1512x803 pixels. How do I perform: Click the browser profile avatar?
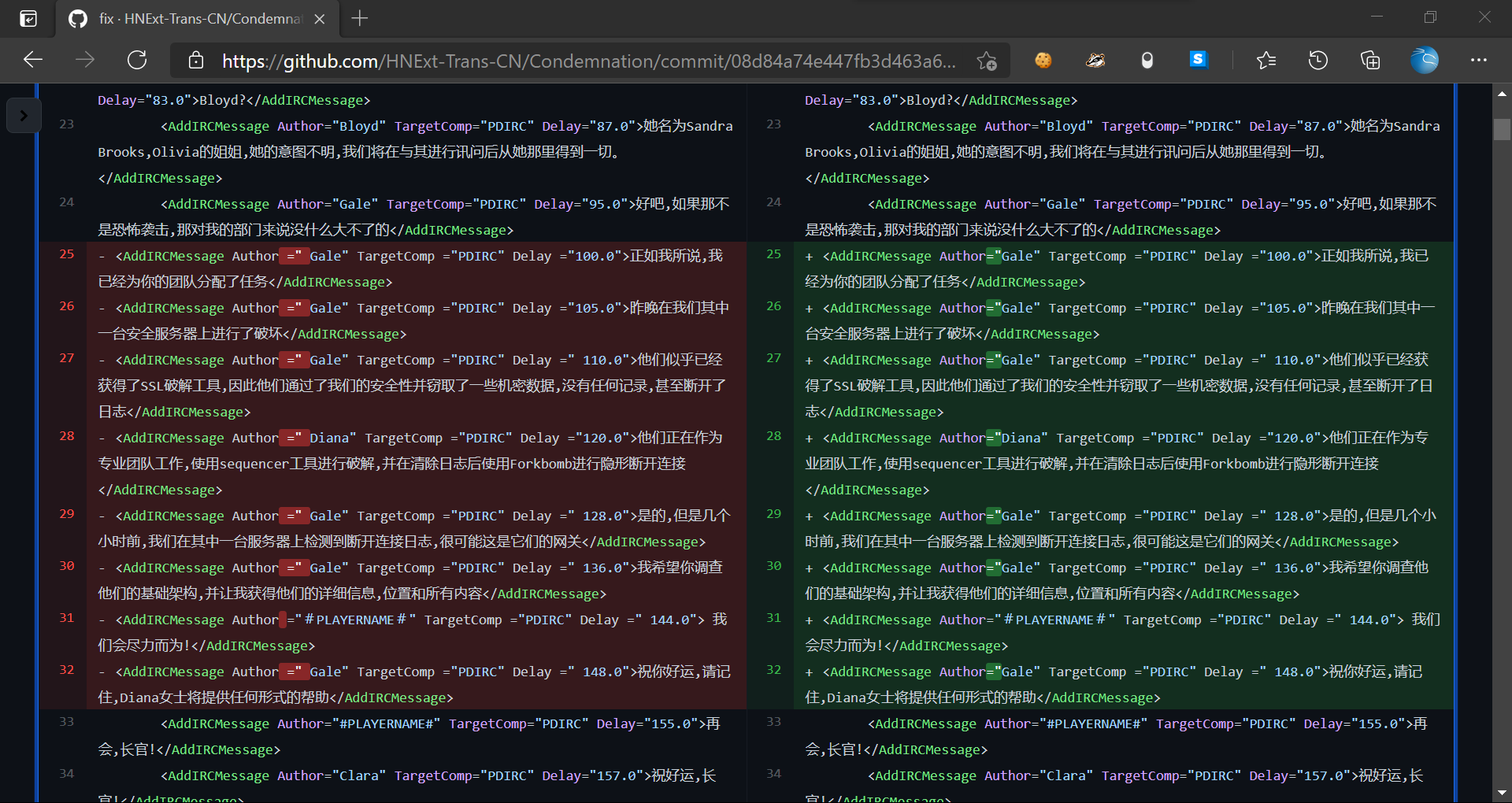click(1425, 60)
